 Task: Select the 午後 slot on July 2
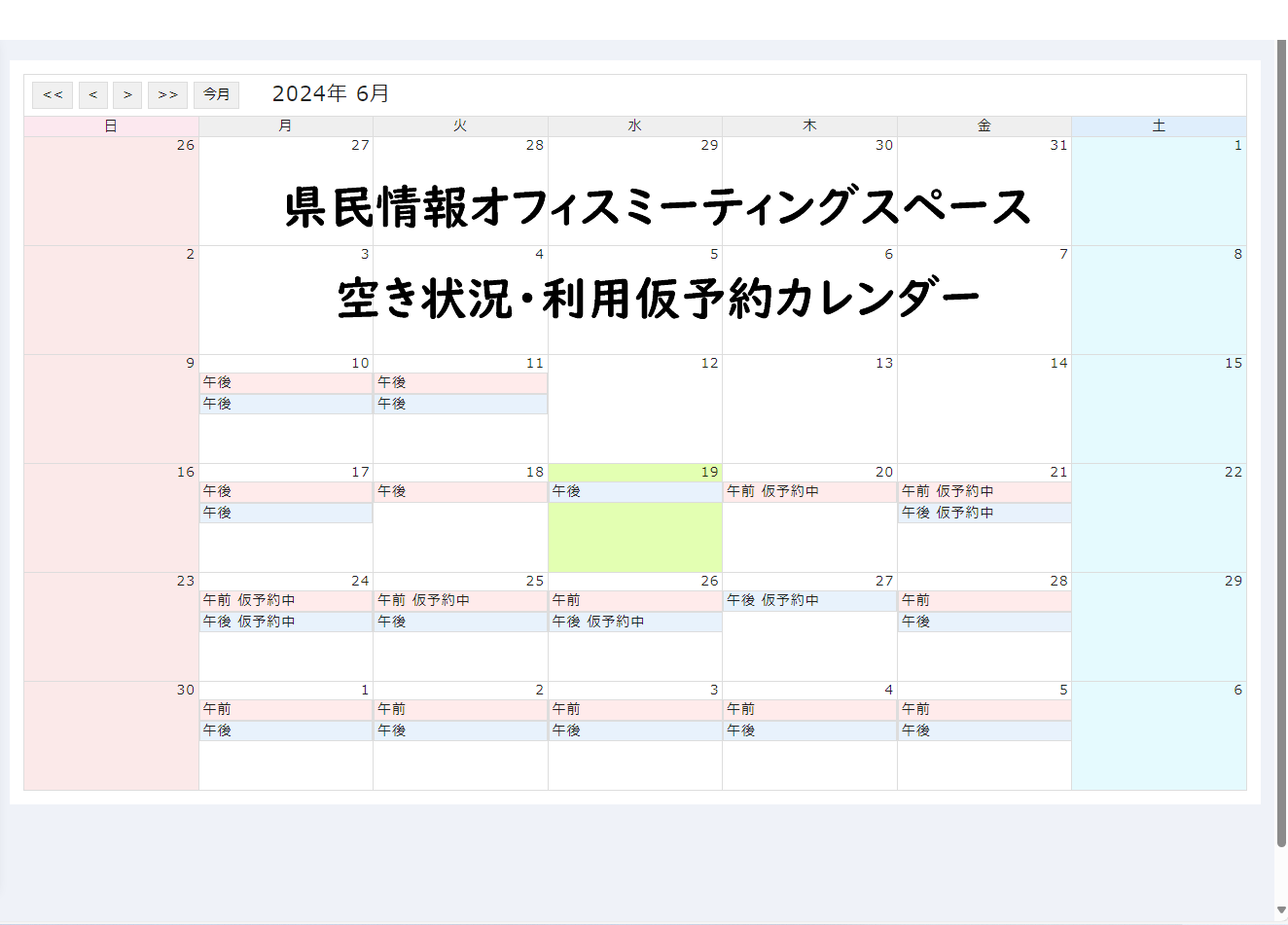(461, 730)
